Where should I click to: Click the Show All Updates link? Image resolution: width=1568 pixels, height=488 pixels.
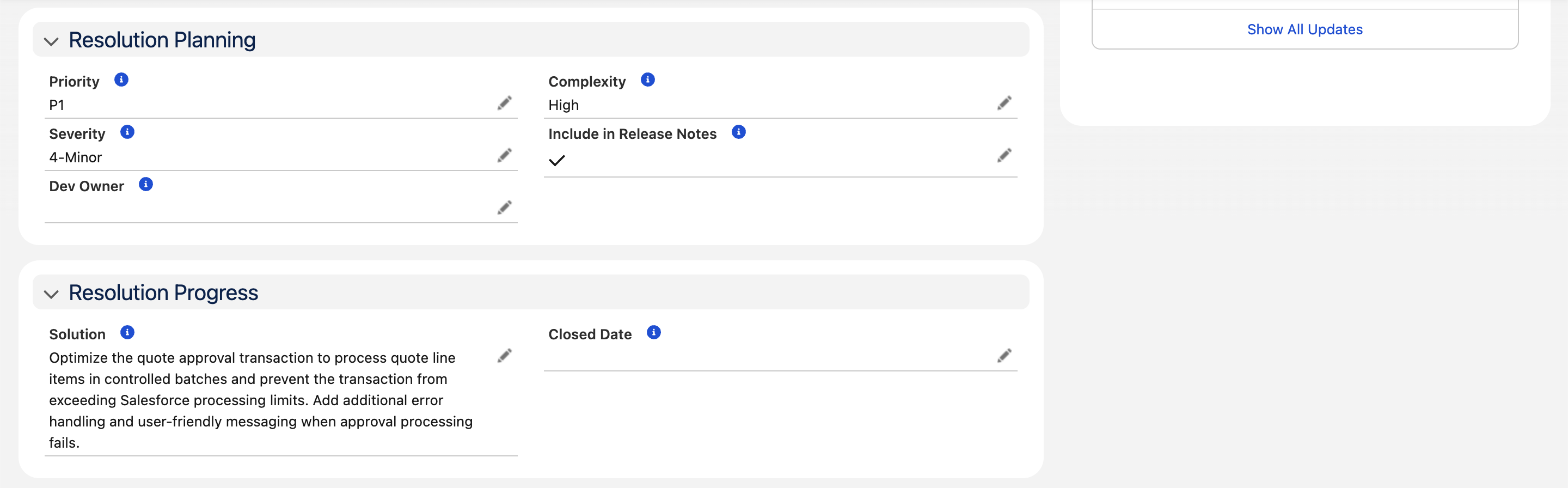point(1304,29)
